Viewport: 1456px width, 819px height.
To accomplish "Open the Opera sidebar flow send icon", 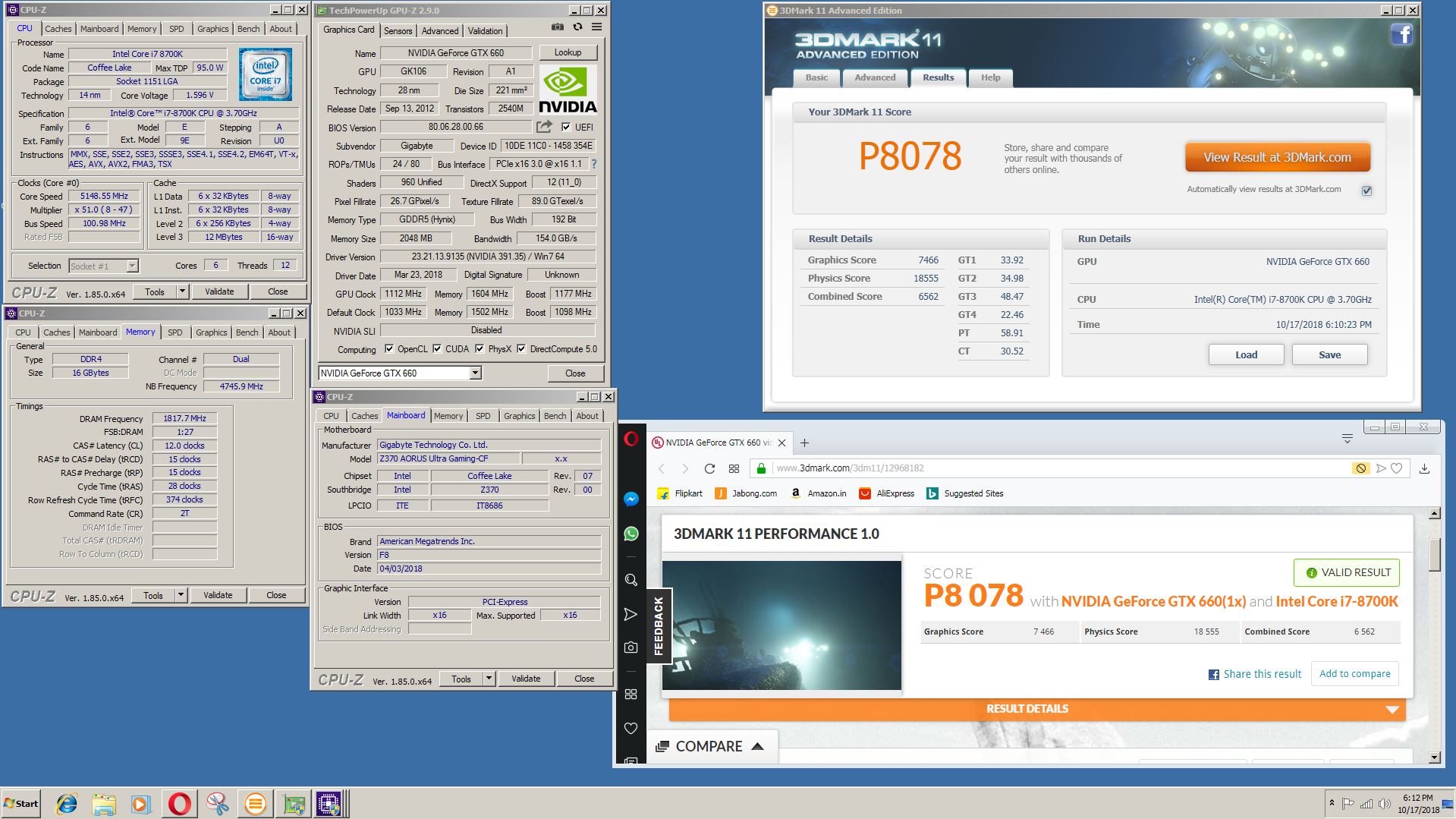I will coord(631,614).
